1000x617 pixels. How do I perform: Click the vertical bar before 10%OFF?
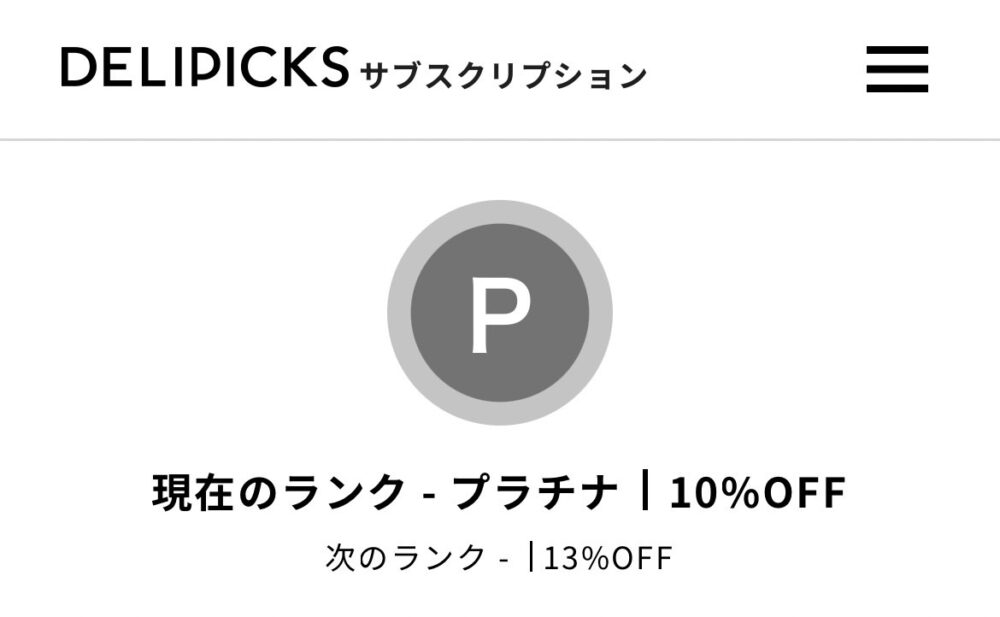pyautogui.click(x=647, y=492)
